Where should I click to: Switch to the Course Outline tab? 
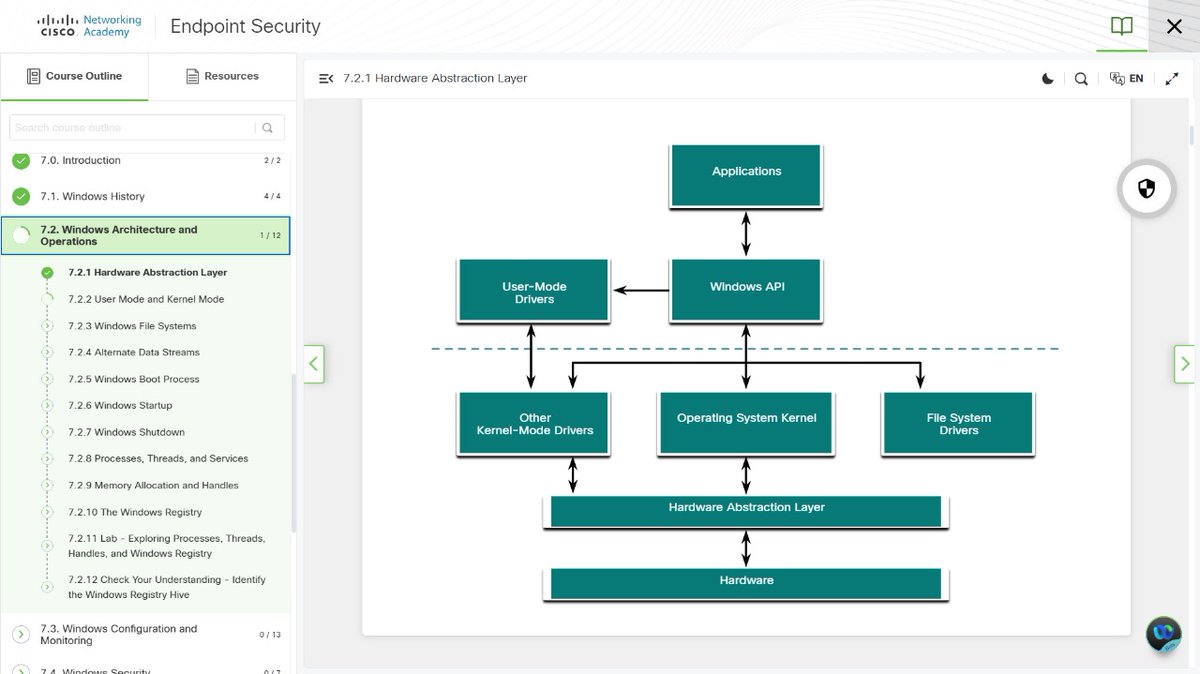point(74,76)
